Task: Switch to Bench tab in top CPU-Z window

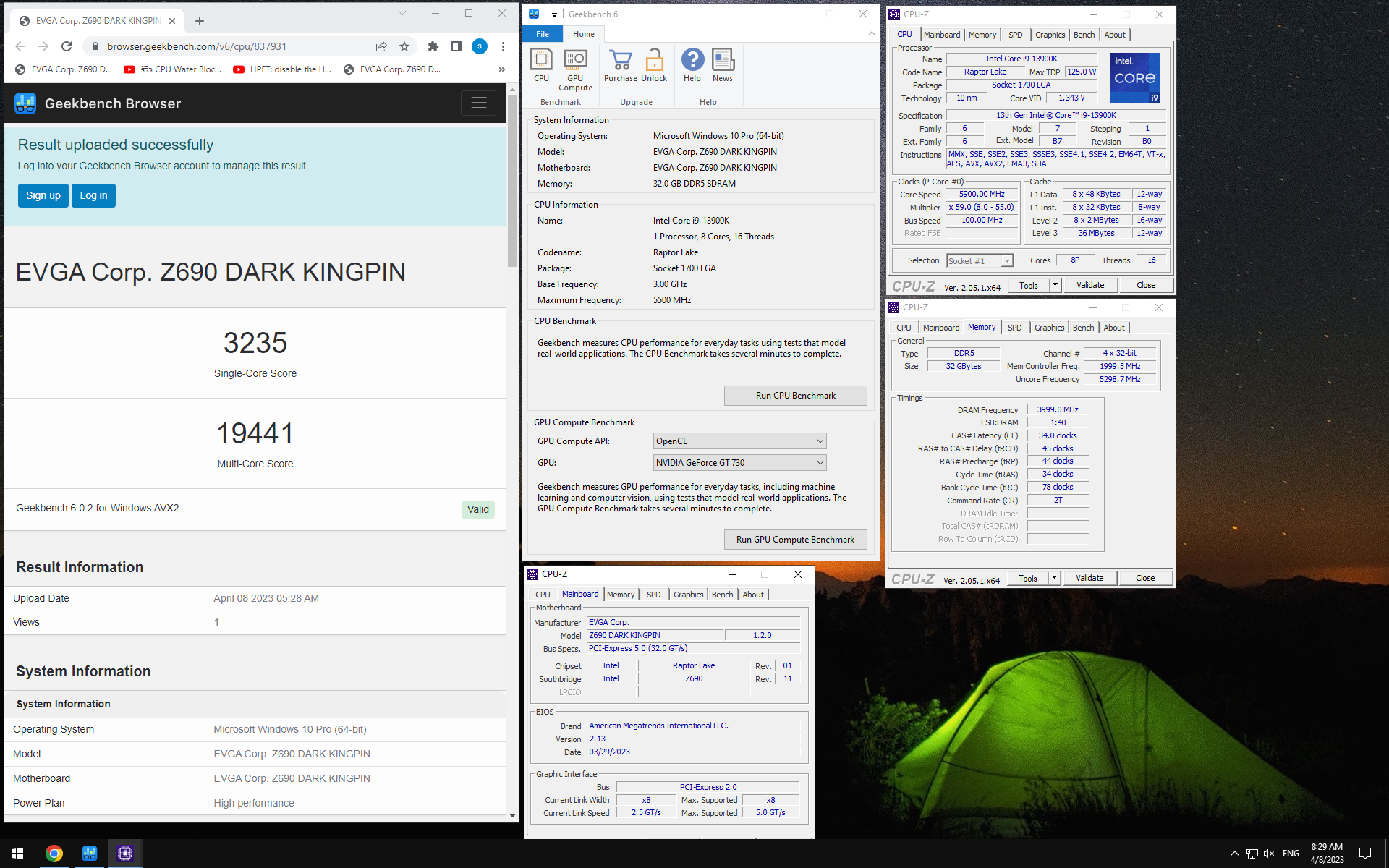Action: click(1084, 35)
